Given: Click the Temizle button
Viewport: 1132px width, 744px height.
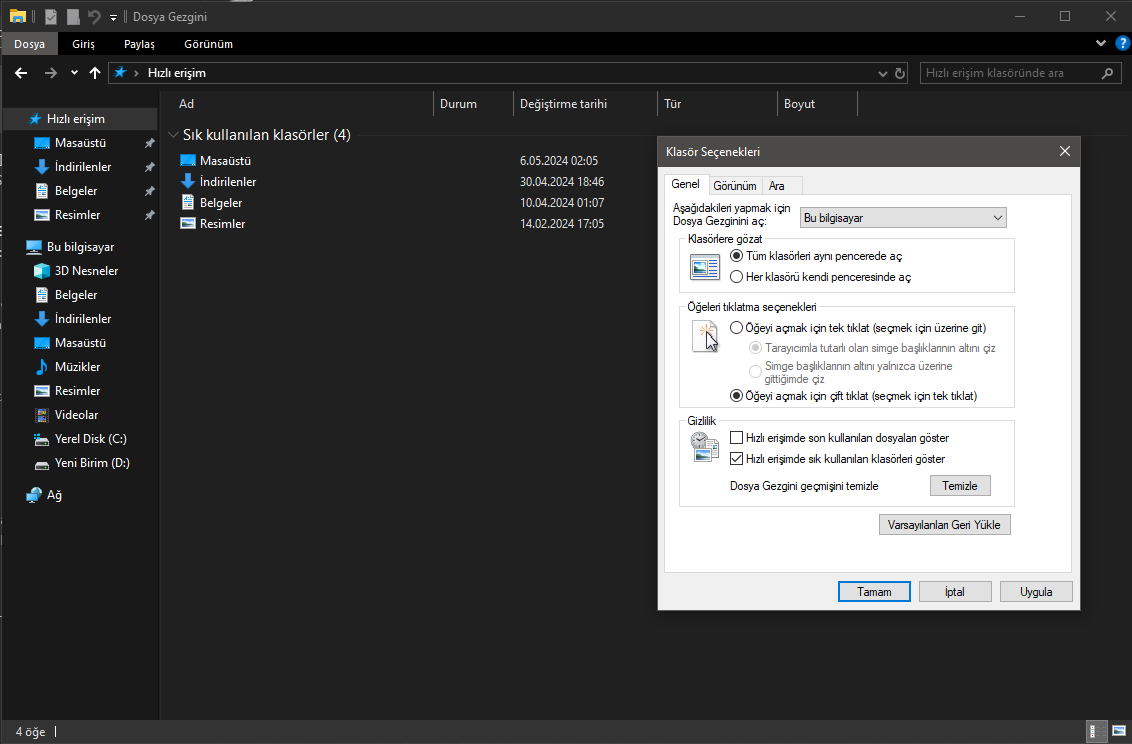Looking at the screenshot, I should pos(960,486).
